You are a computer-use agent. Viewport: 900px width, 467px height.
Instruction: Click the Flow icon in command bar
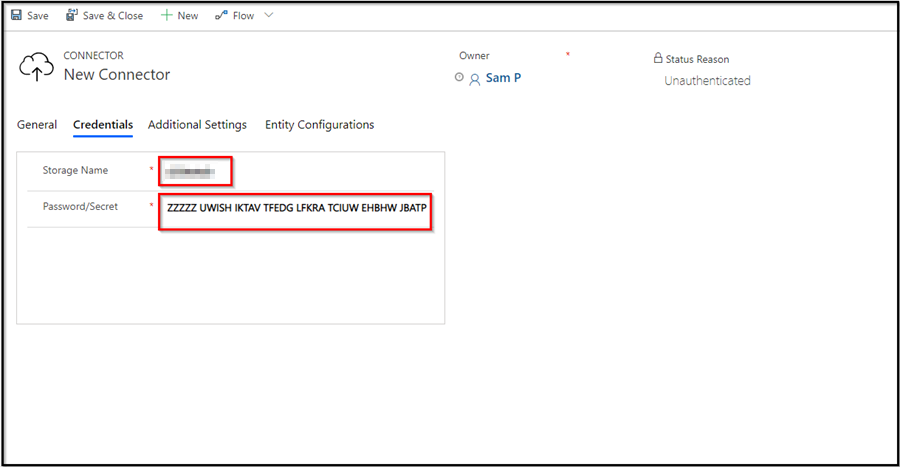tap(221, 16)
